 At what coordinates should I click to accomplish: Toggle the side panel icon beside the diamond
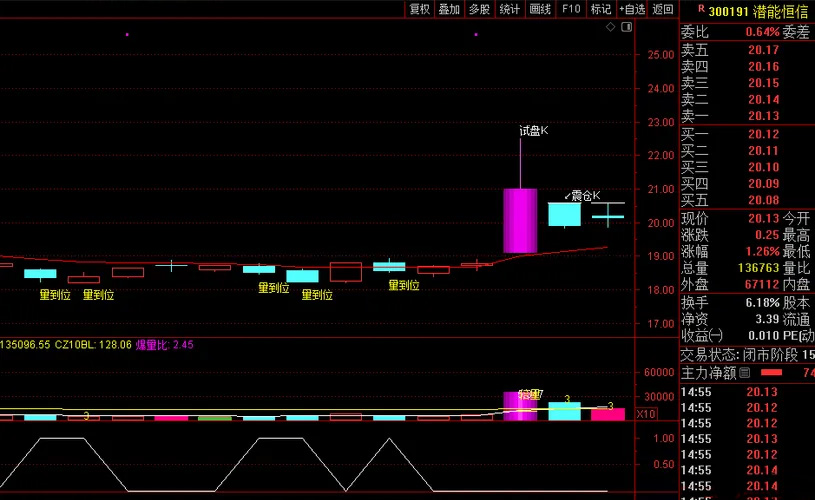pos(626,27)
